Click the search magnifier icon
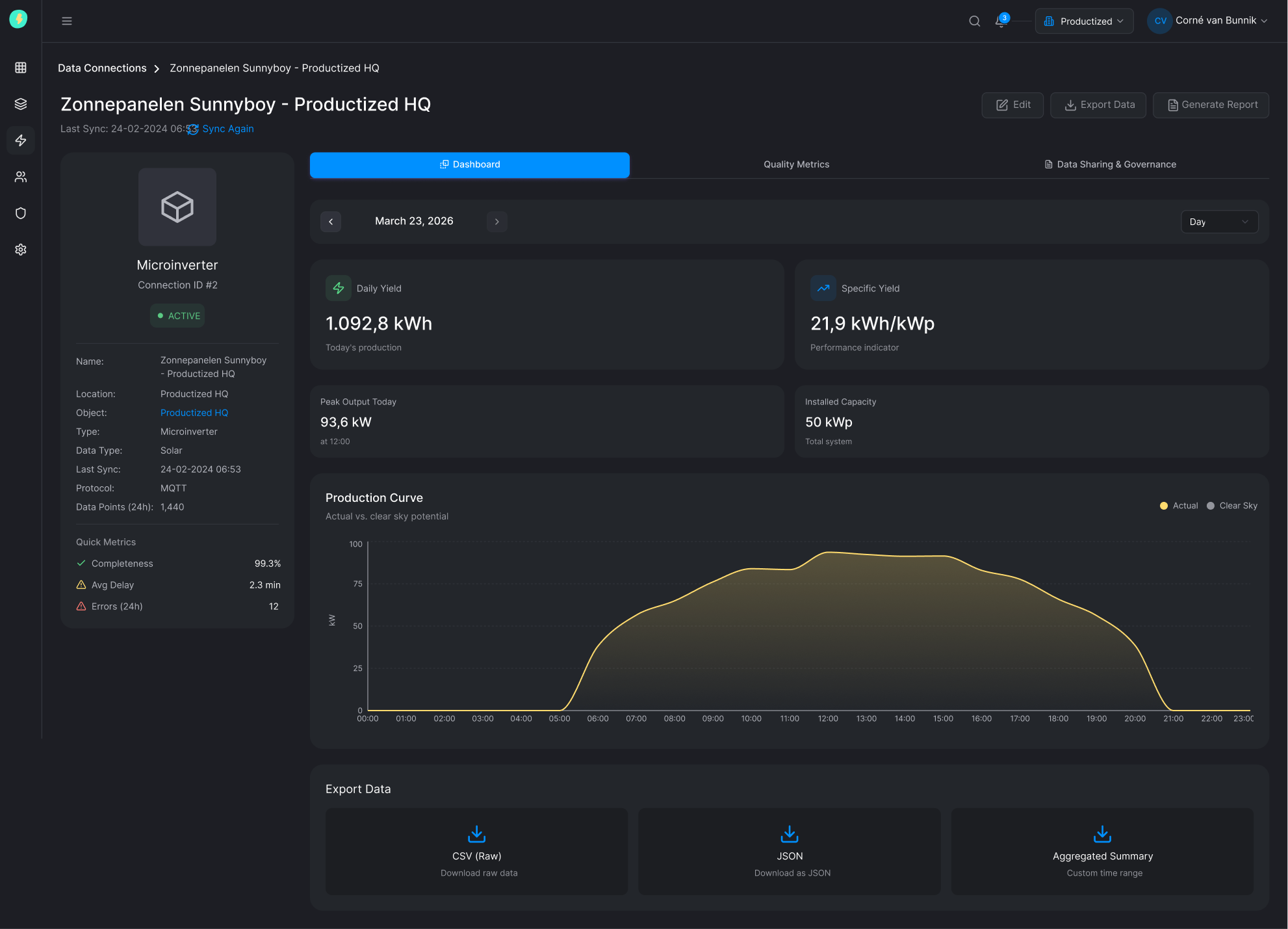The height and width of the screenshot is (929, 1288). click(x=974, y=20)
